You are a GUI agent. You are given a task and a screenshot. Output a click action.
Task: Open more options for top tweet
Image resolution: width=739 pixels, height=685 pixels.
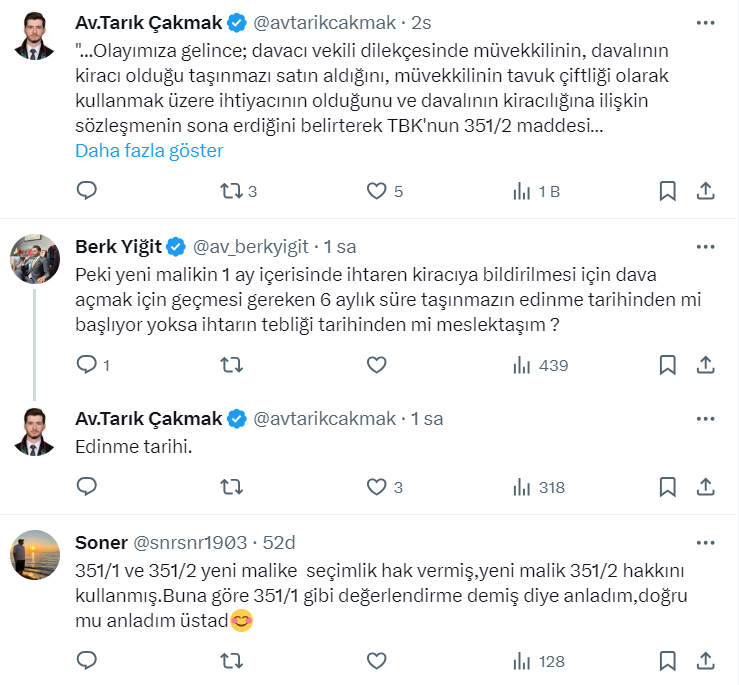tap(705, 20)
